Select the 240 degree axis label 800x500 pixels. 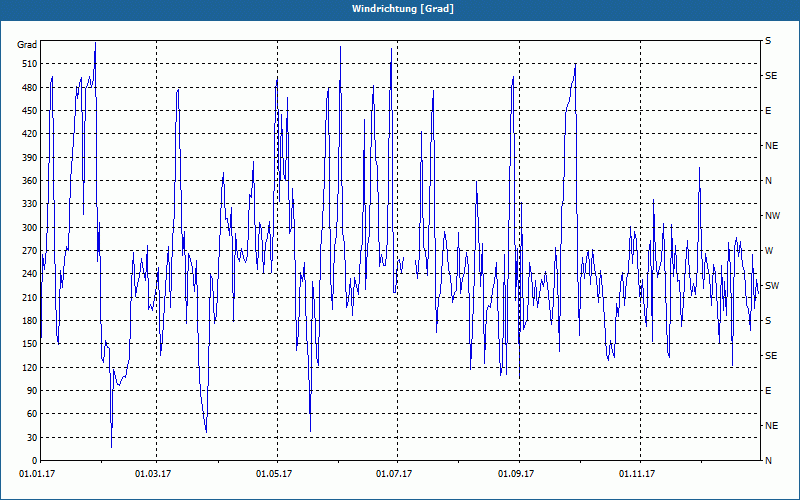tap(30, 274)
